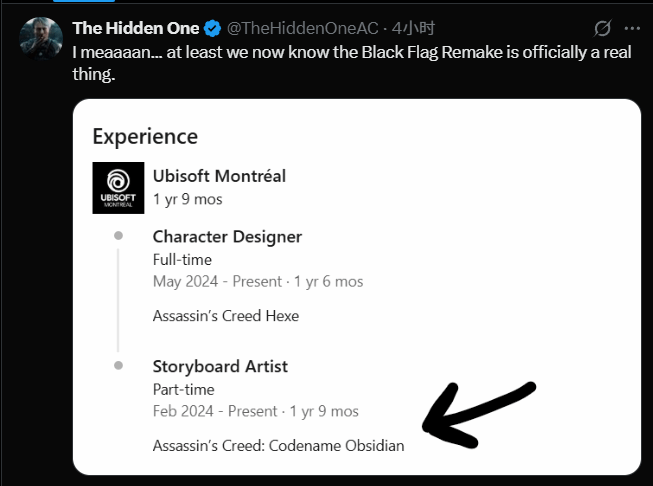Open The Hidden One display name
Screen dimensions: 653x486
click(x=136, y=28)
